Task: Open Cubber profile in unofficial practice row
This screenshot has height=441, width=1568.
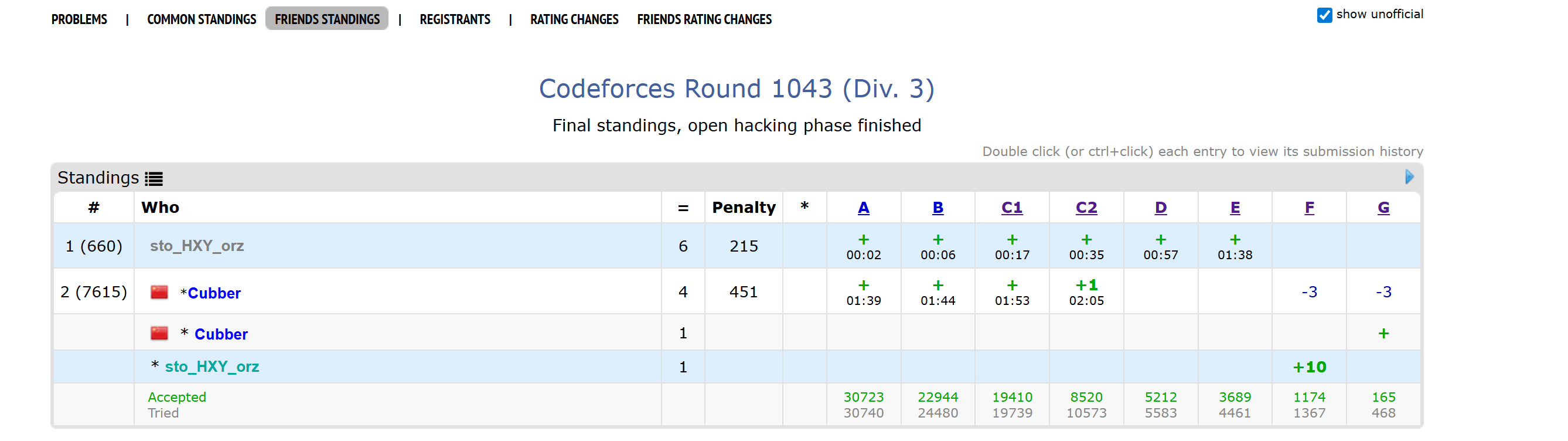Action: pos(221,334)
